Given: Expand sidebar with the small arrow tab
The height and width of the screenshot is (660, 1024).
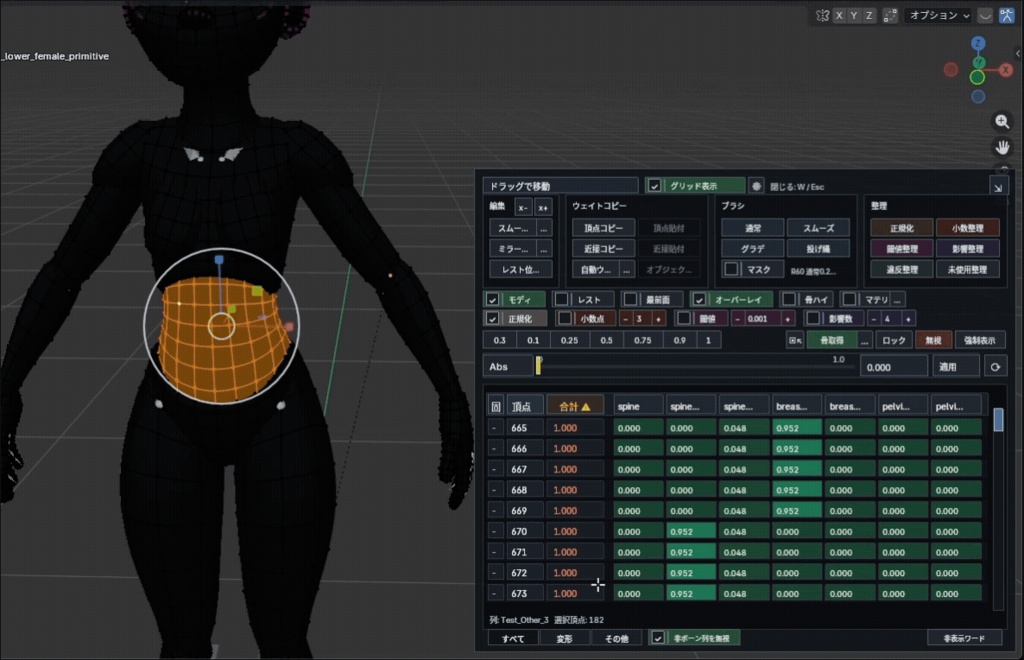Looking at the screenshot, I should [1018, 54].
